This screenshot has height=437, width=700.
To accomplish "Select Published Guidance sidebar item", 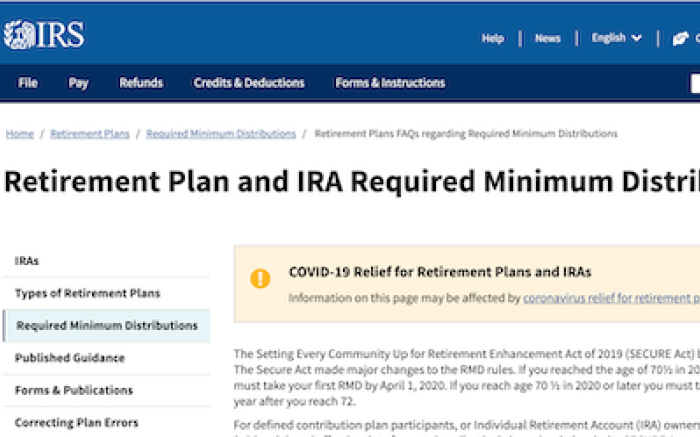I will (x=106, y=358).
